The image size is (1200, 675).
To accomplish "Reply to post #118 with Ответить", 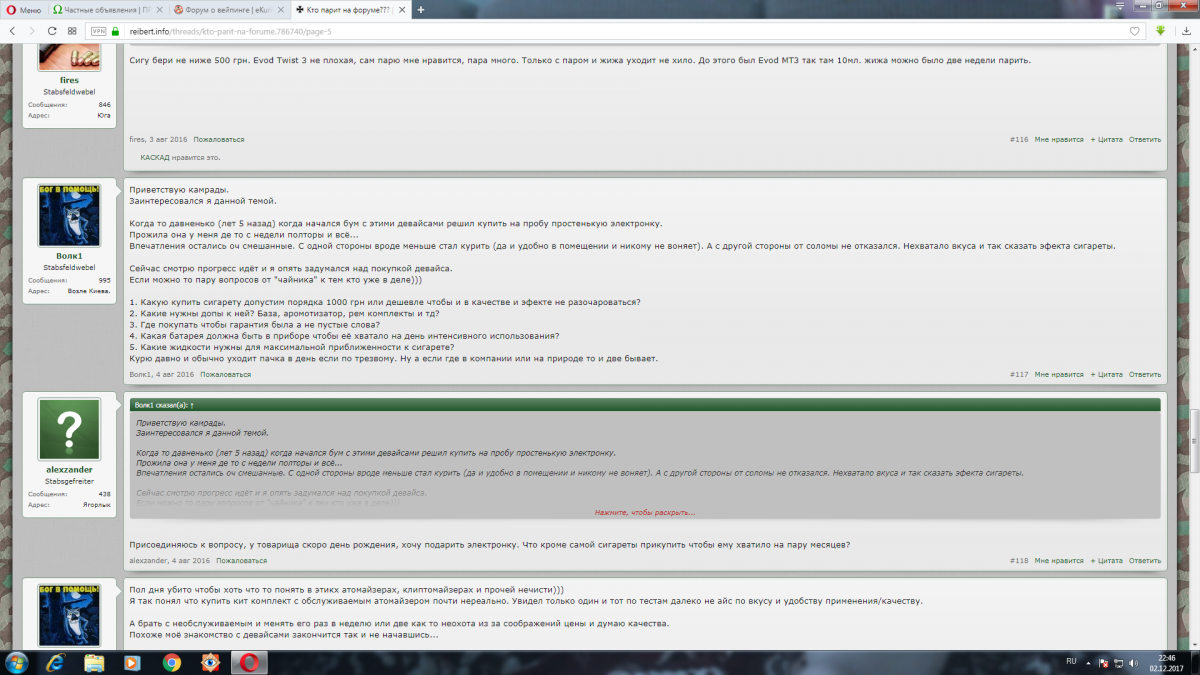I will tap(1145, 561).
